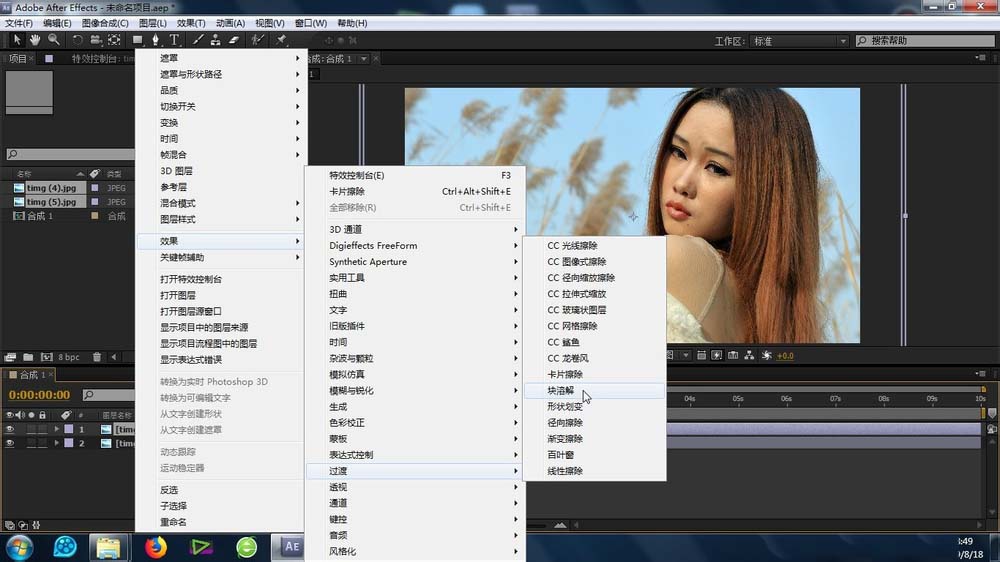This screenshot has width=1000, height=562.
Task: Click 重命名 in layer menu
Action: coord(222,522)
